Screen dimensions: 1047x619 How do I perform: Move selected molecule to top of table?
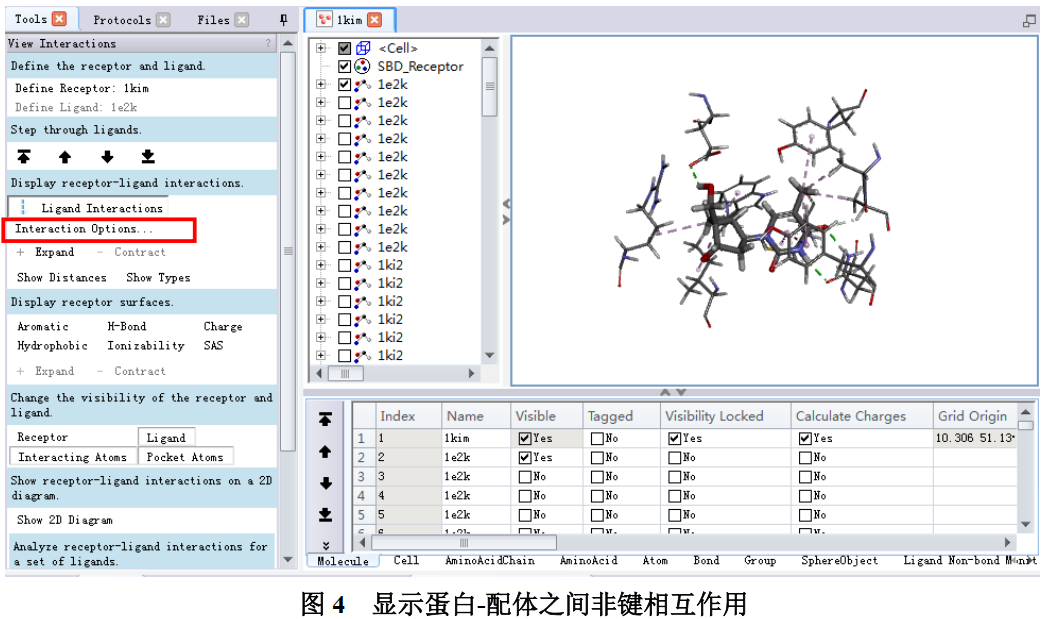point(326,417)
